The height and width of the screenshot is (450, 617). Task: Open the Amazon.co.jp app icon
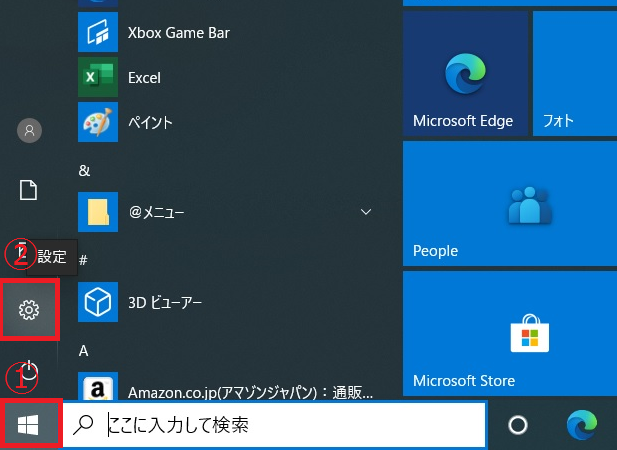coord(98,386)
